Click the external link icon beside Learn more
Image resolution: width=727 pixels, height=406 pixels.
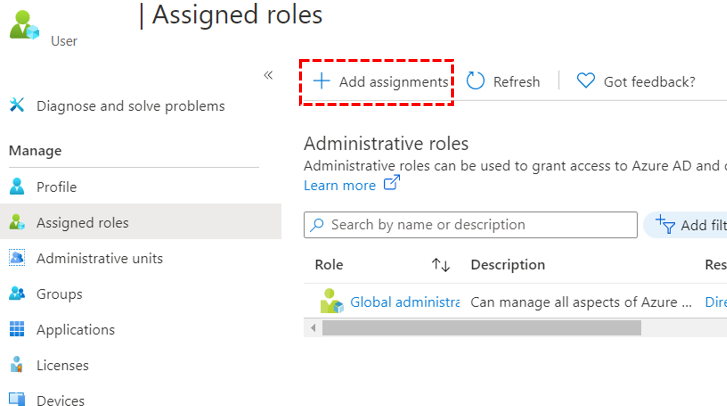392,183
